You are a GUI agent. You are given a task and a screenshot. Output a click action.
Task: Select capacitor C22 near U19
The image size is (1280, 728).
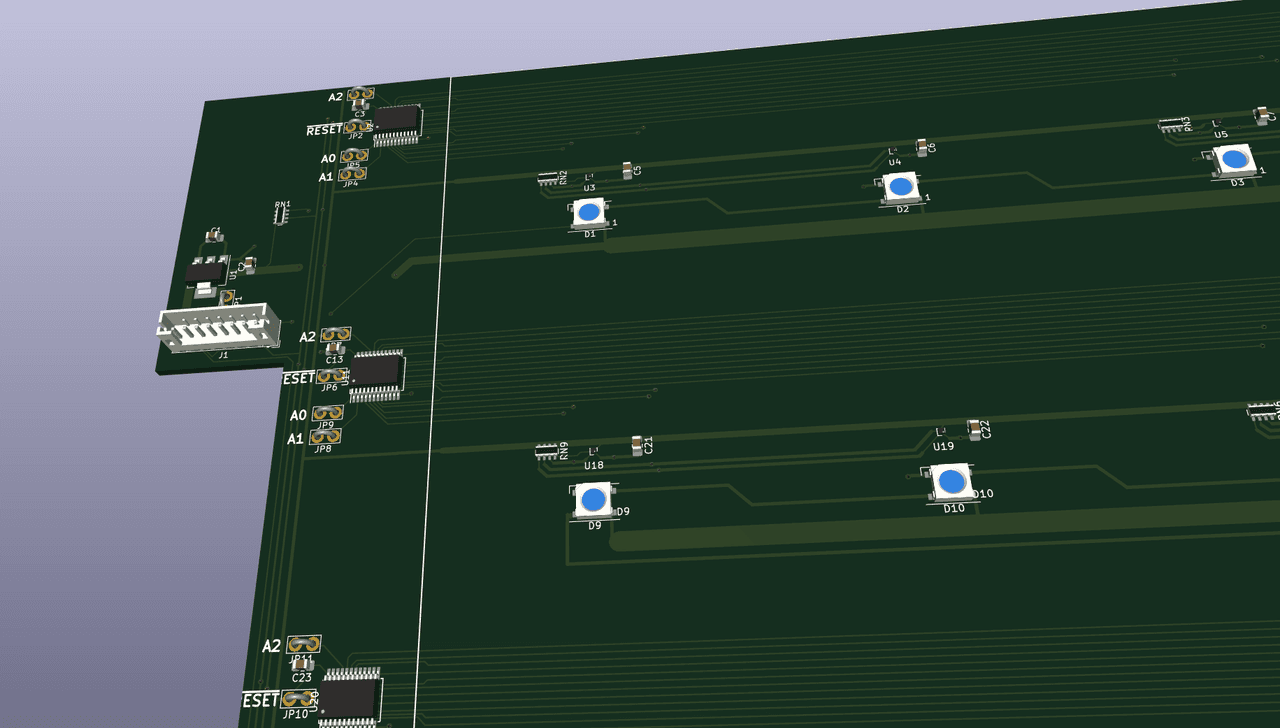pos(975,429)
